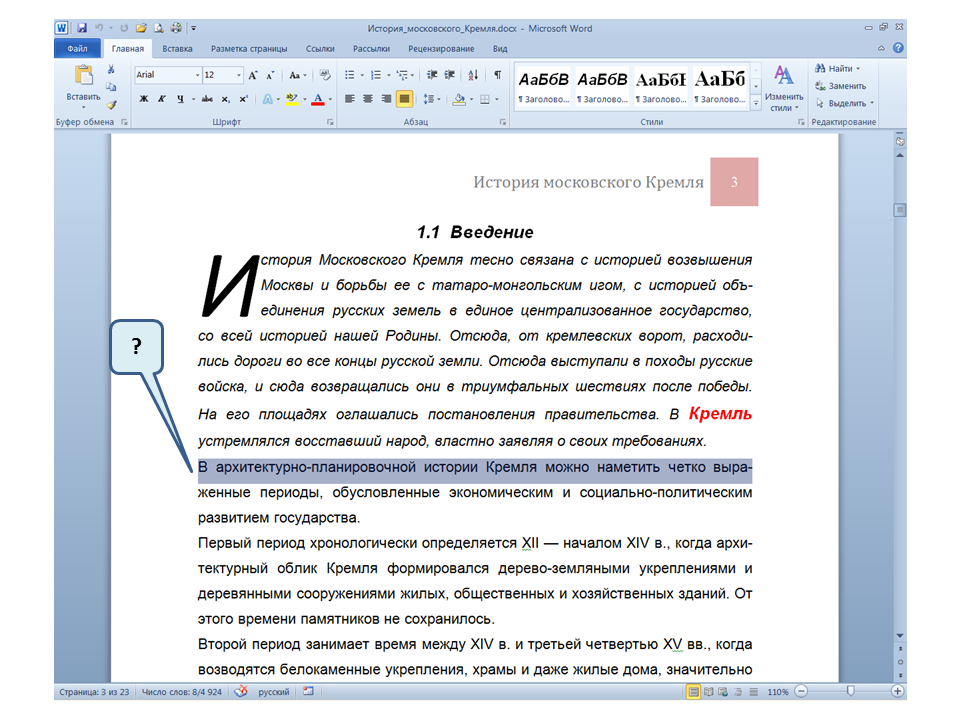This screenshot has height=720, width=960.
Task: Click the word count in status bar
Action: (183, 692)
